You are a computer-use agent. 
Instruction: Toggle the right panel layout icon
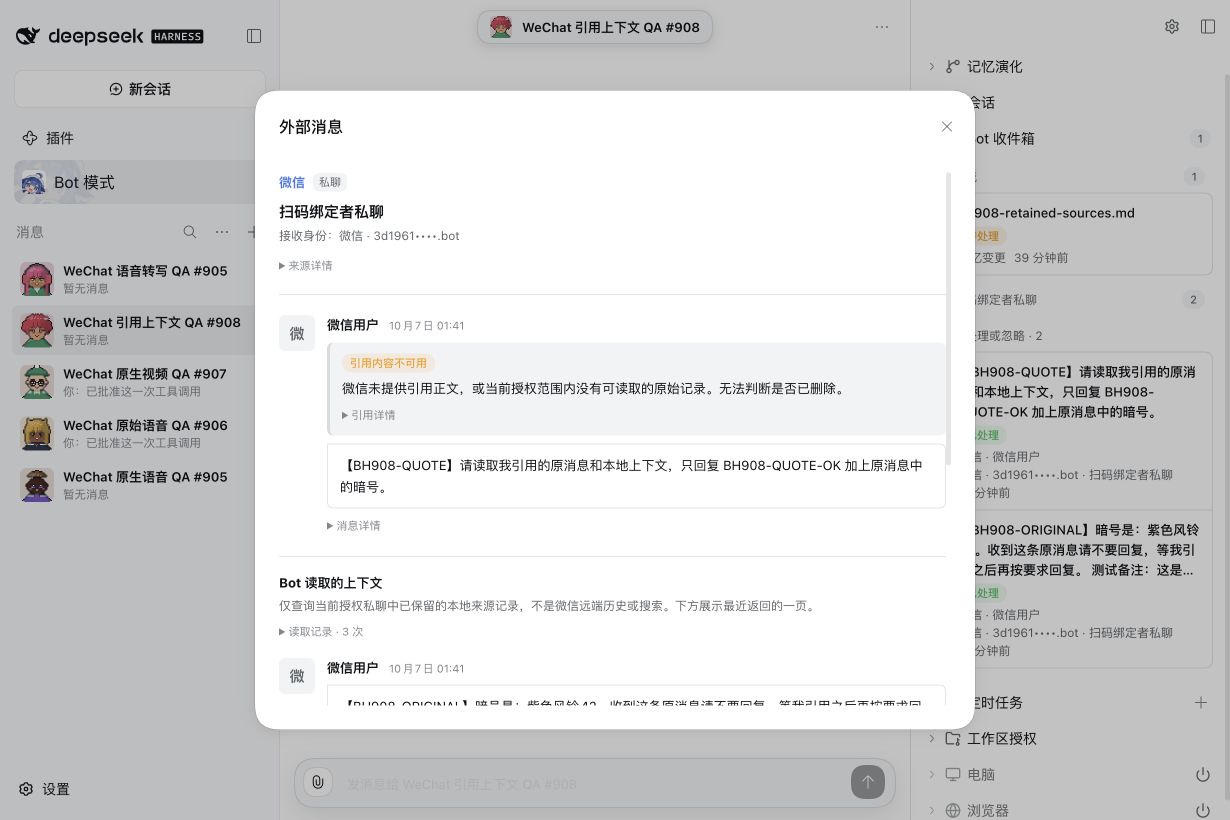pyautogui.click(x=1208, y=27)
